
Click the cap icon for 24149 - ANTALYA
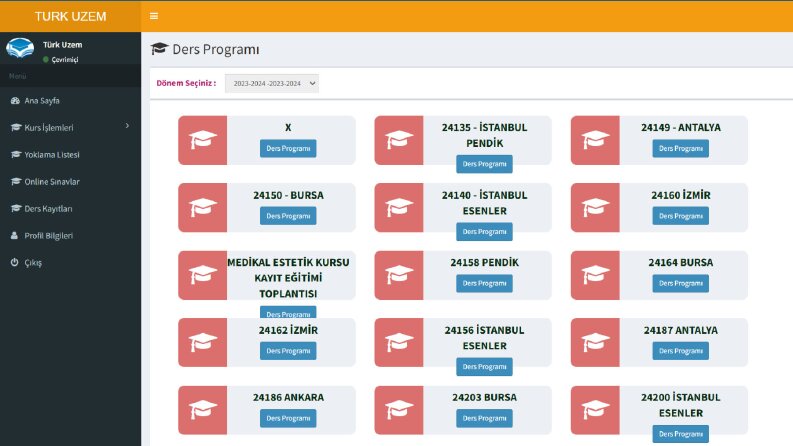pyautogui.click(x=595, y=140)
